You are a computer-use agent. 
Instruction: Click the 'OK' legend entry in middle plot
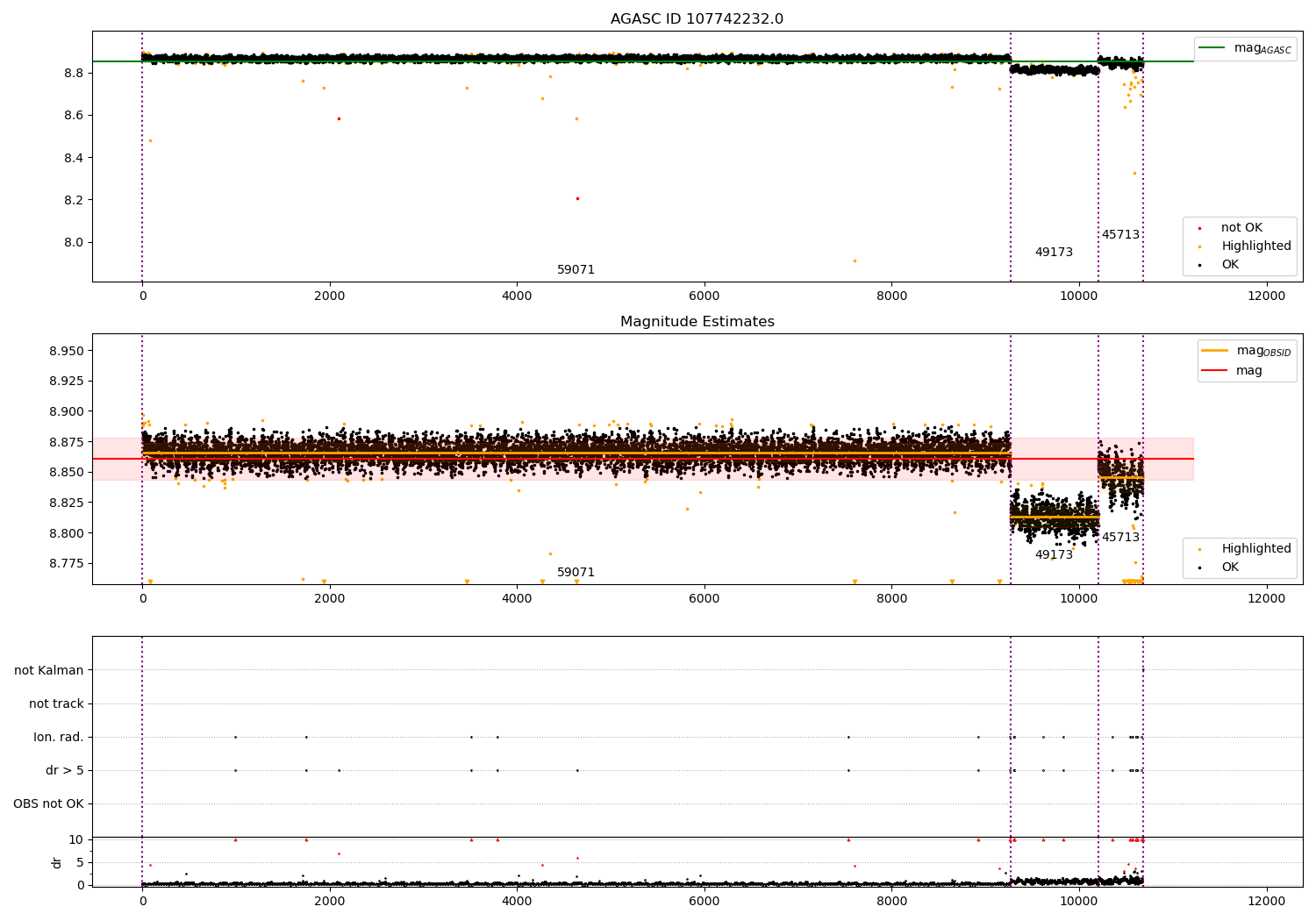(1229, 568)
